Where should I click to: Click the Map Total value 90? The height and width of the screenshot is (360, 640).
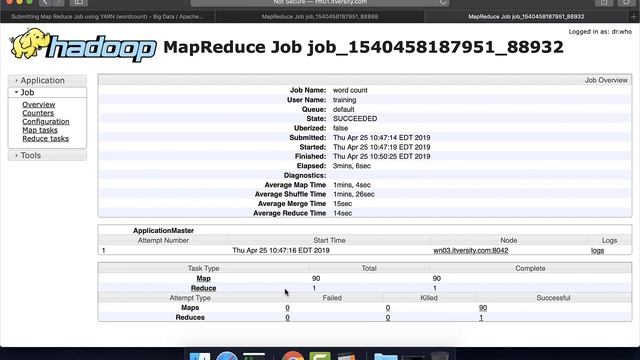click(316, 278)
